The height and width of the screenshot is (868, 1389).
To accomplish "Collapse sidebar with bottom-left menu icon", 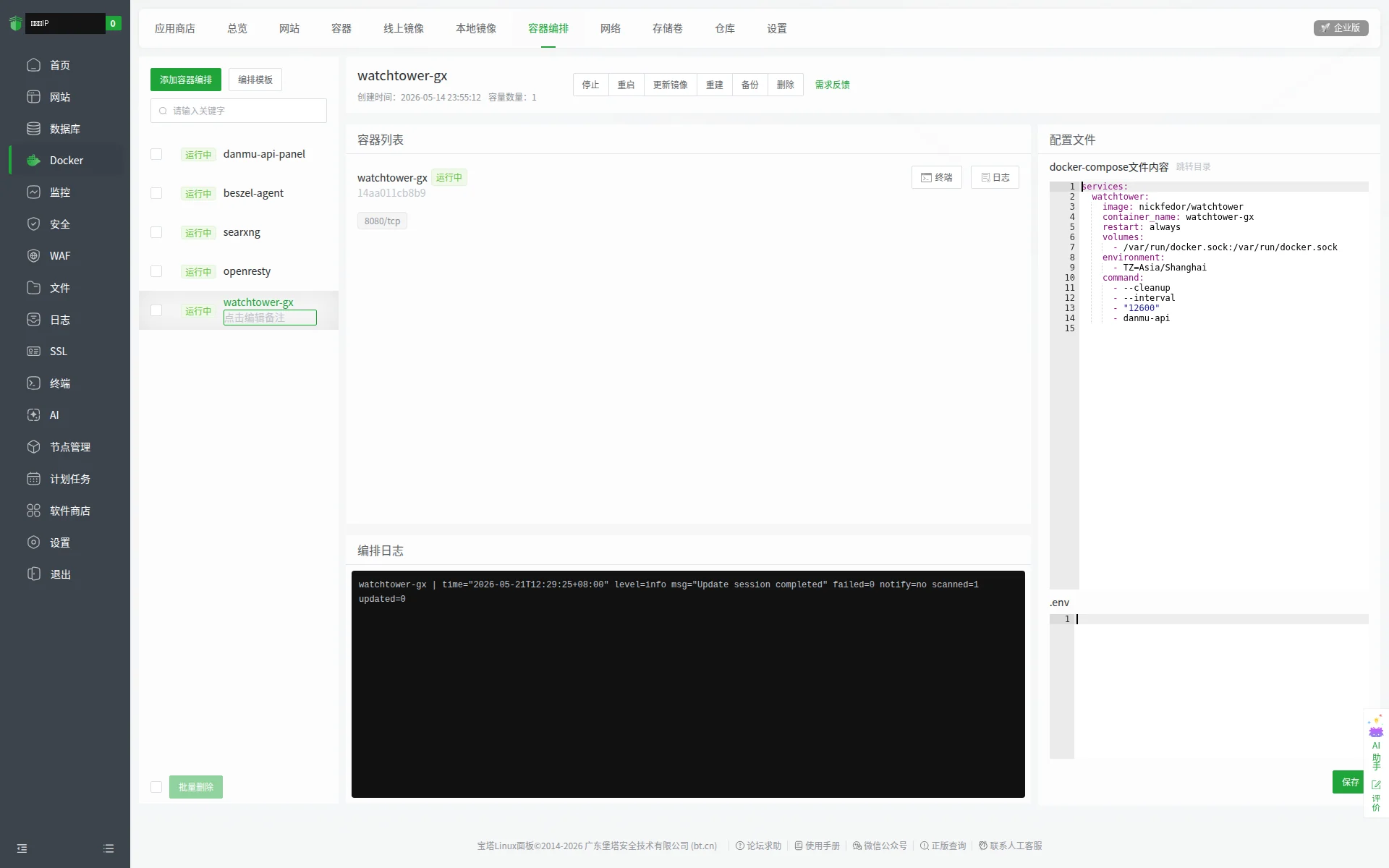I will (22, 848).
